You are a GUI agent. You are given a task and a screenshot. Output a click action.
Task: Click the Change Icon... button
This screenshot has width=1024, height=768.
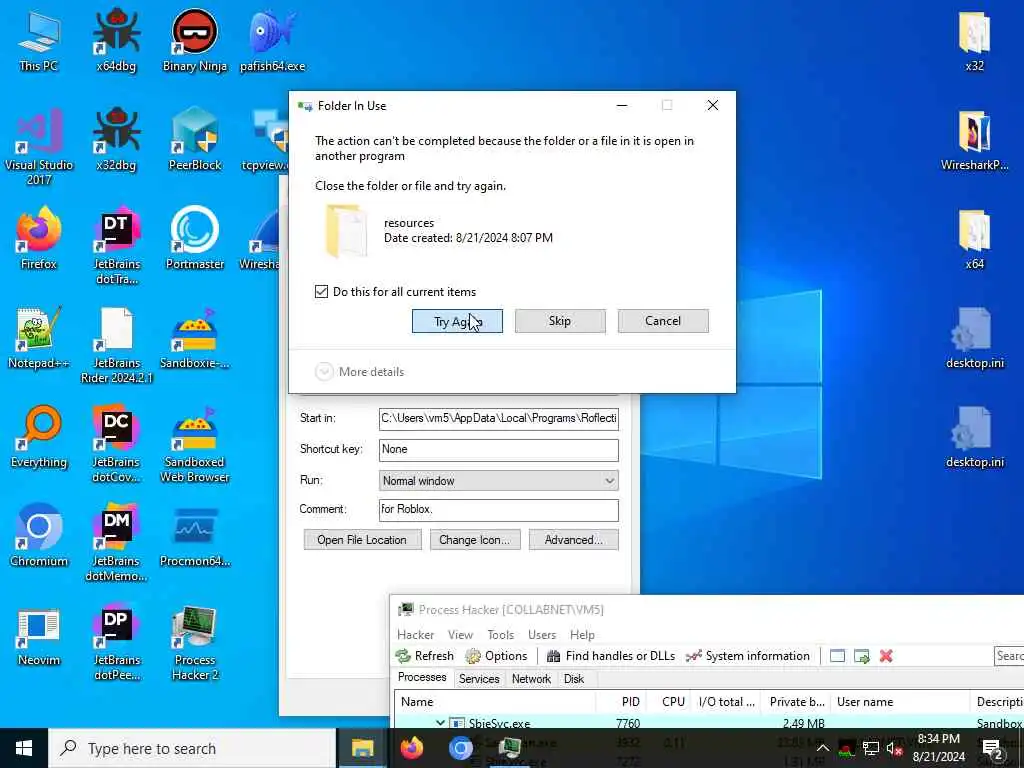475,540
